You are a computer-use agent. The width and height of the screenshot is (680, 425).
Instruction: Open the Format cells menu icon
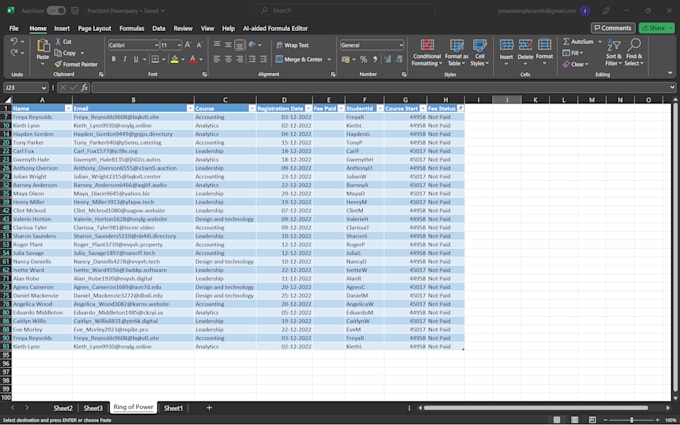click(x=544, y=45)
